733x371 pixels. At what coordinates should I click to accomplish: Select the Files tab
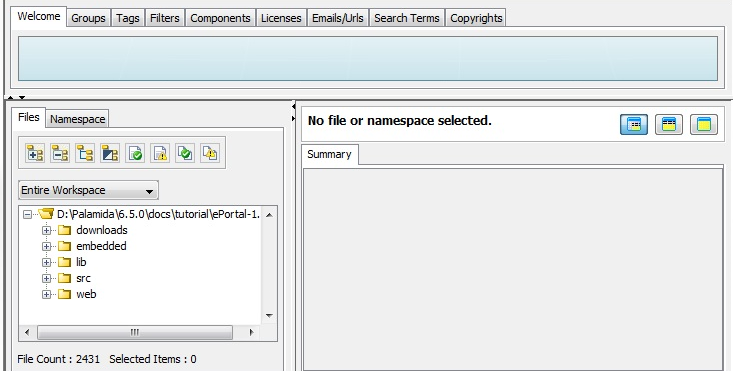(x=29, y=117)
